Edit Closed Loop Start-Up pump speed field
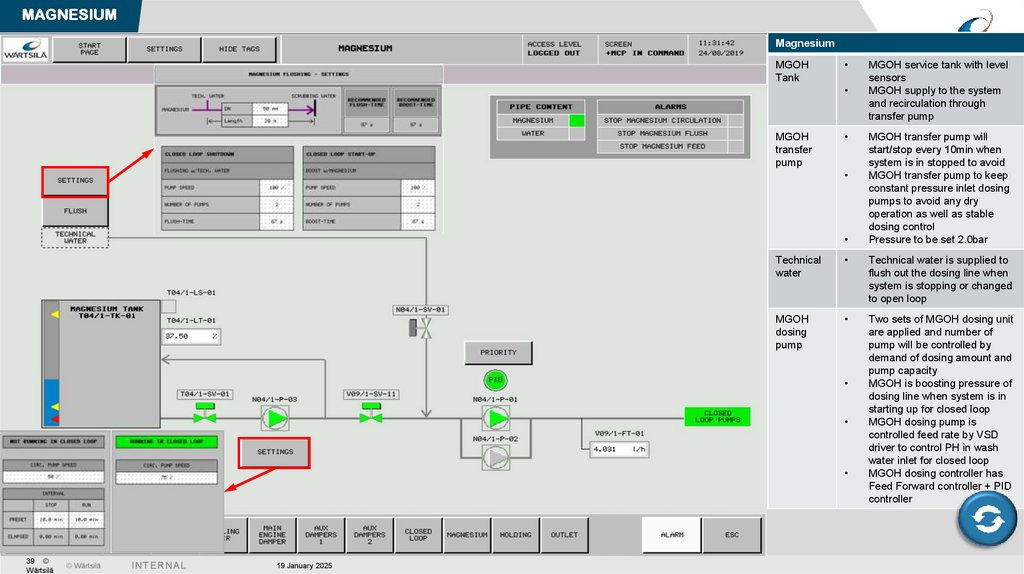The image size is (1024, 574). [x=418, y=187]
